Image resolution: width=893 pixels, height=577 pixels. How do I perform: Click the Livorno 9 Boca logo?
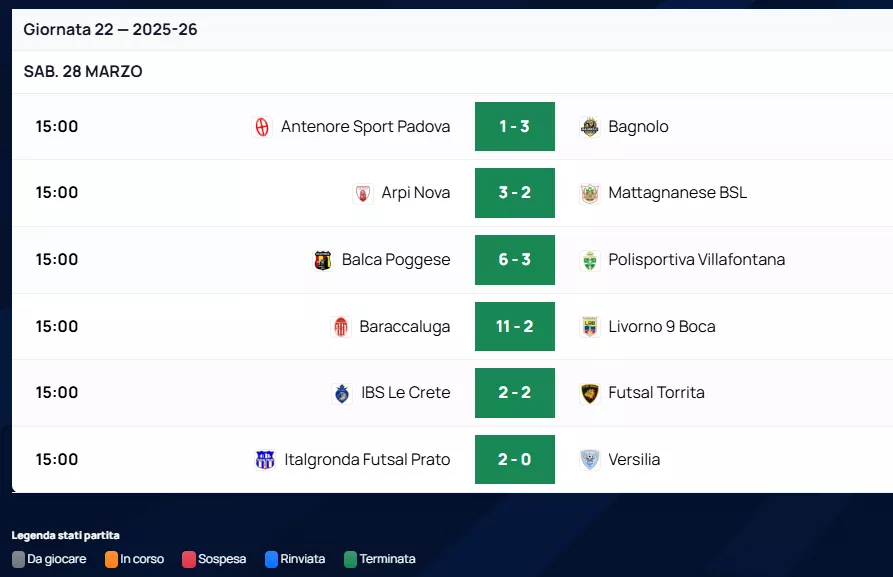590,327
